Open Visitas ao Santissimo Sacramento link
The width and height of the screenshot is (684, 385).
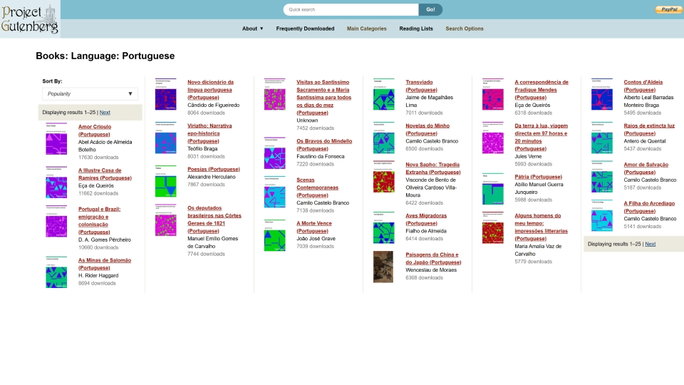coord(324,97)
